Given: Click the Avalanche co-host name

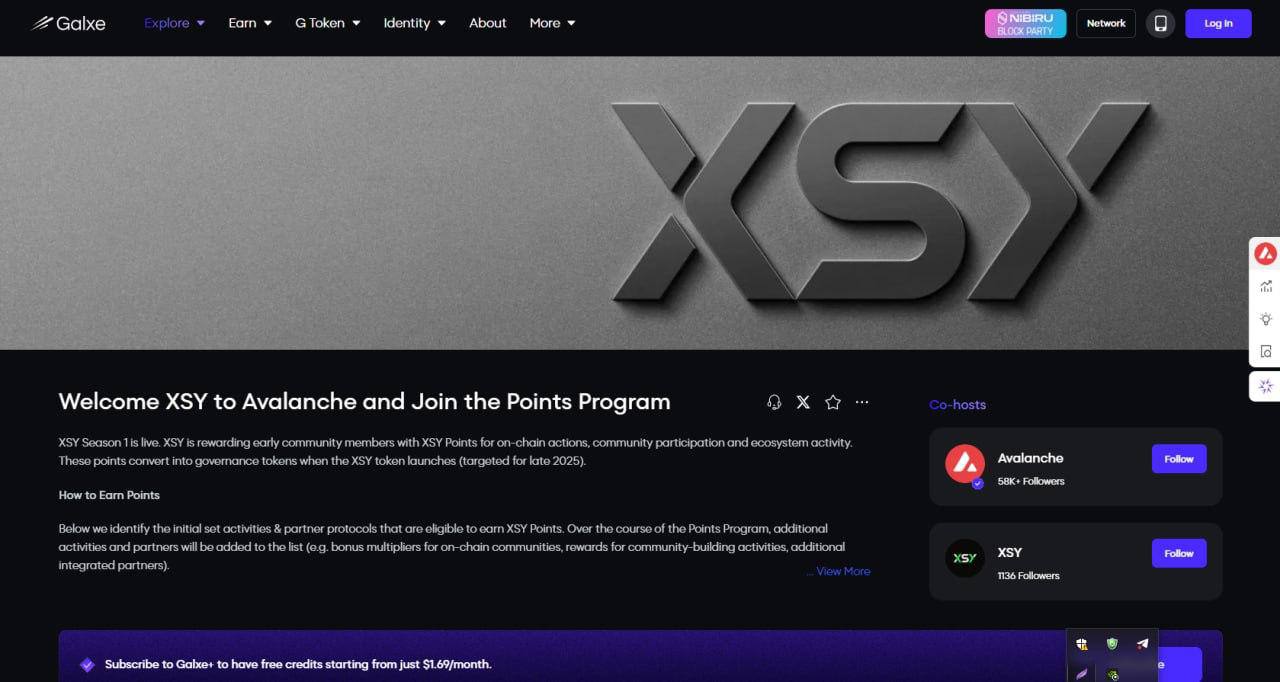Looking at the screenshot, I should (1030, 458).
